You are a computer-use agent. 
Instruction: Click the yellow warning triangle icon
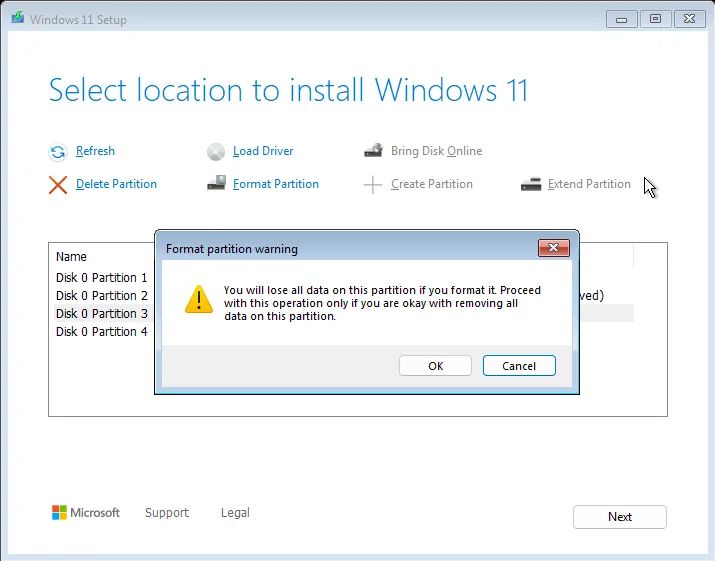(x=199, y=299)
